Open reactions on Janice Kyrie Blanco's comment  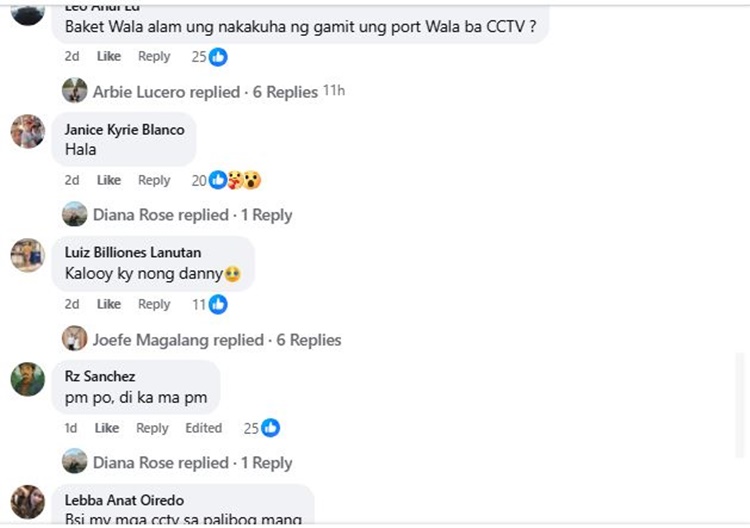(226, 180)
